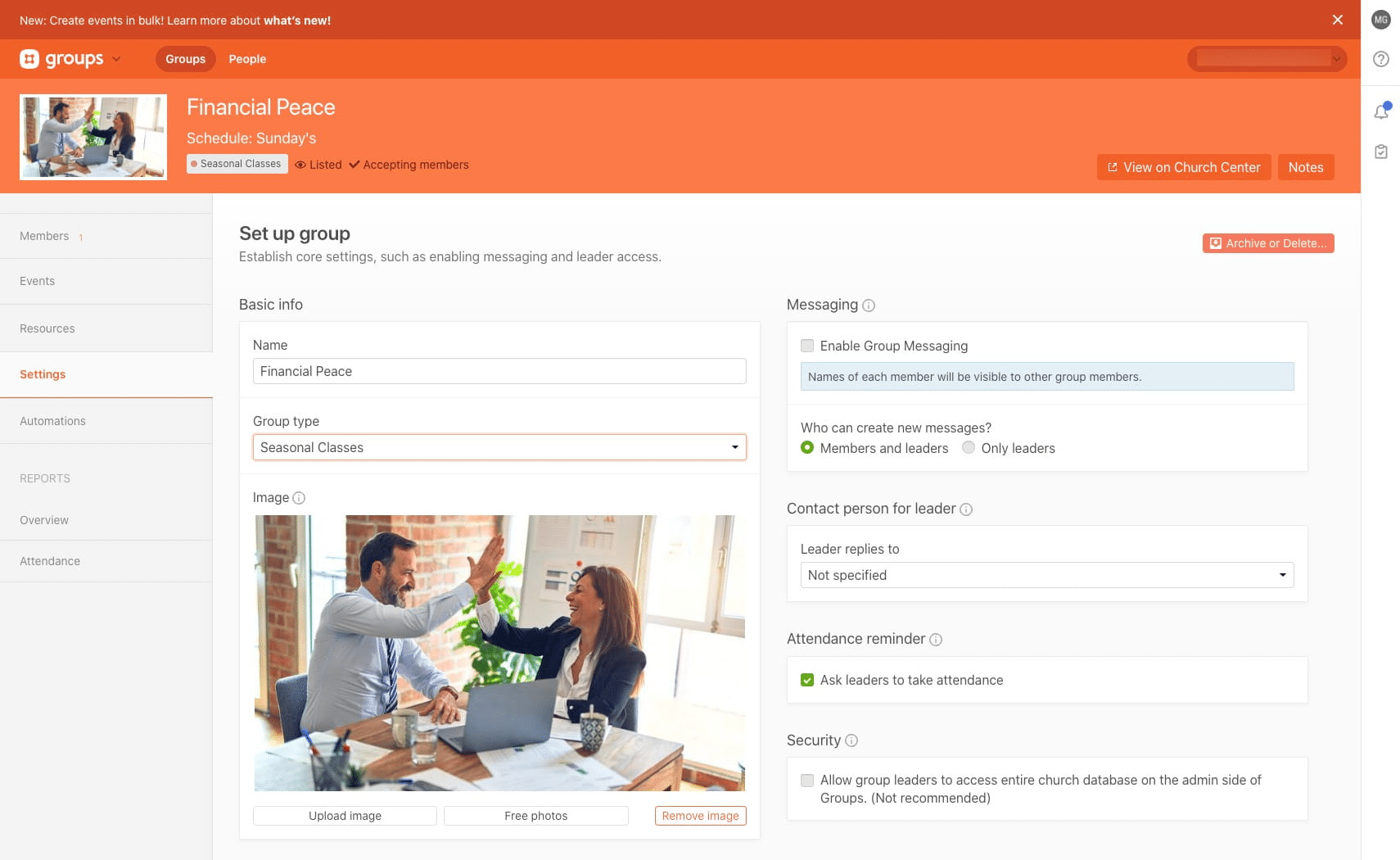Uncheck Ask leaders to take attendance
Image resolution: width=1400 pixels, height=860 pixels.
807,680
